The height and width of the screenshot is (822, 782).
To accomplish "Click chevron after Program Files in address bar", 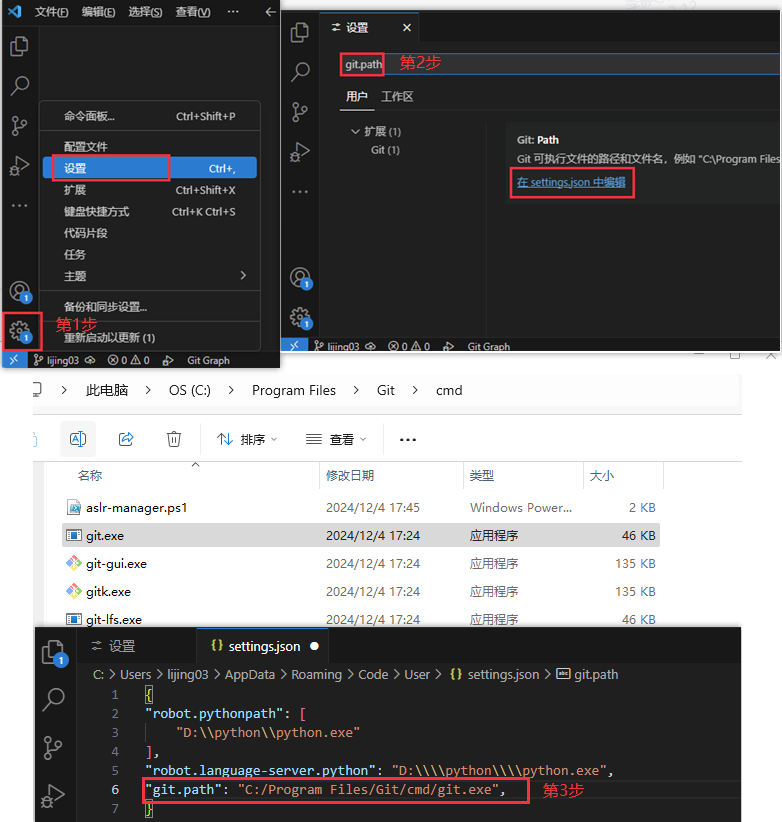I will click(x=356, y=390).
